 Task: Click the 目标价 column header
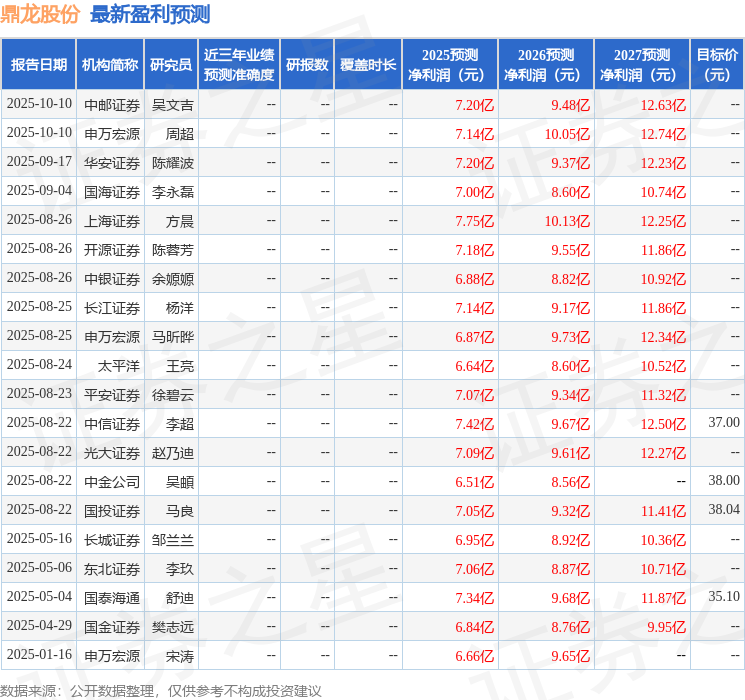(717, 64)
